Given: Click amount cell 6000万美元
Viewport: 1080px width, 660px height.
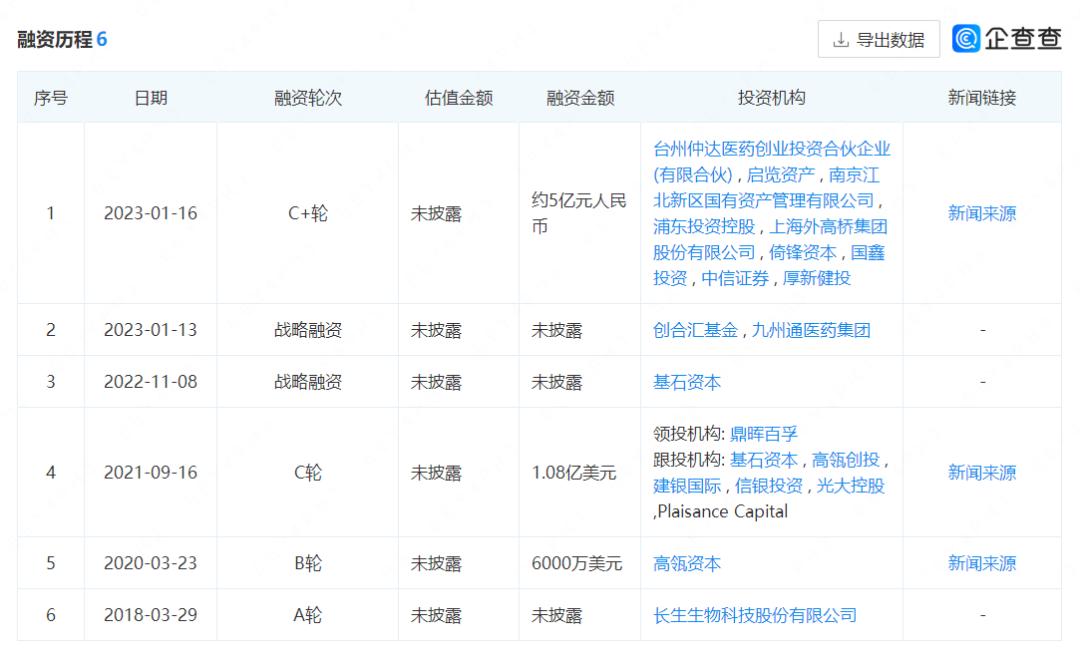Looking at the screenshot, I should point(577,564).
